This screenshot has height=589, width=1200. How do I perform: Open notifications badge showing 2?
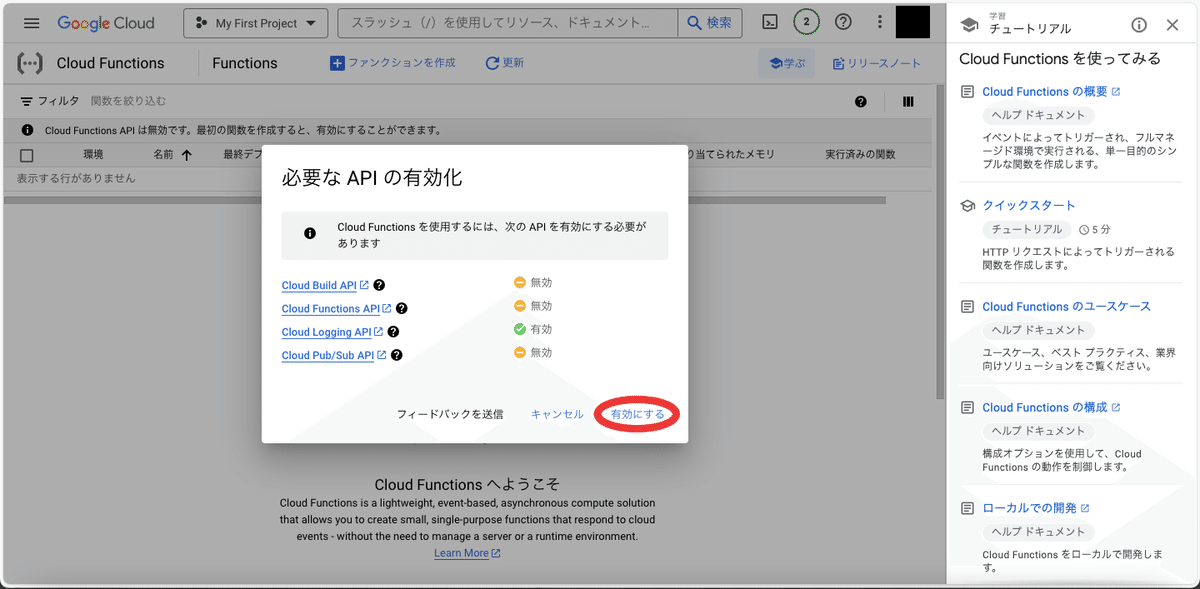pos(806,23)
